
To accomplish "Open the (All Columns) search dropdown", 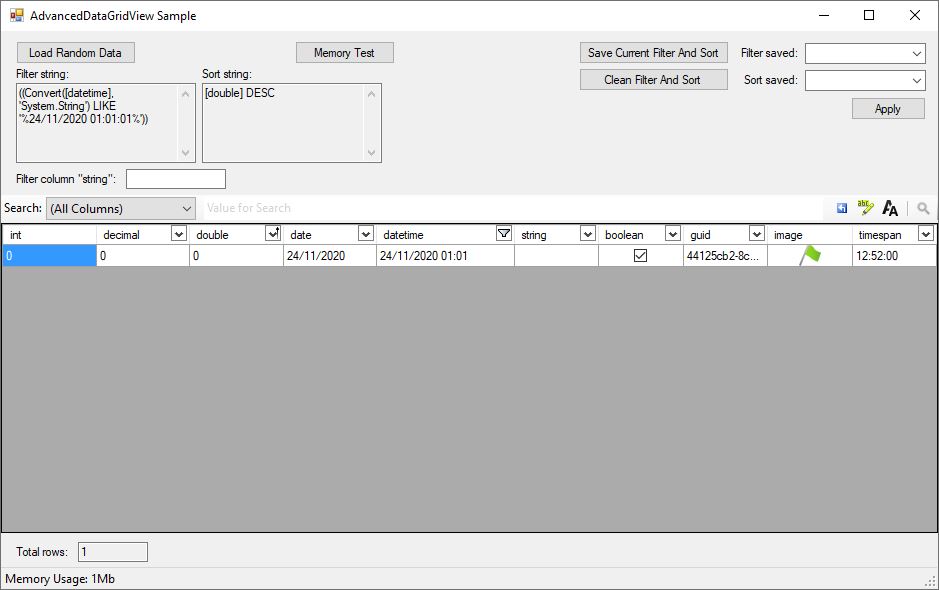I will (x=185, y=208).
